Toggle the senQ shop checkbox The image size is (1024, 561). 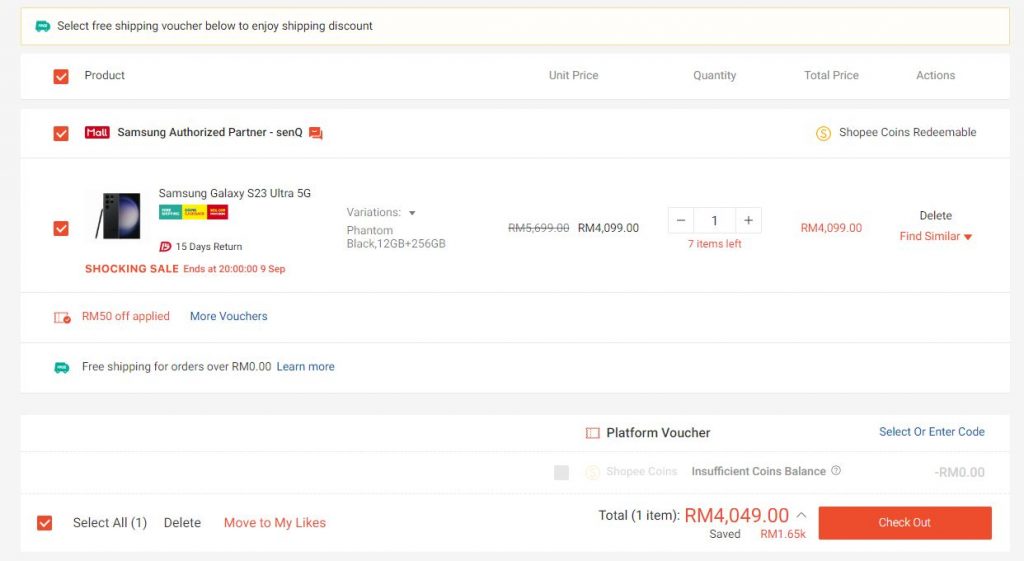tap(61, 133)
